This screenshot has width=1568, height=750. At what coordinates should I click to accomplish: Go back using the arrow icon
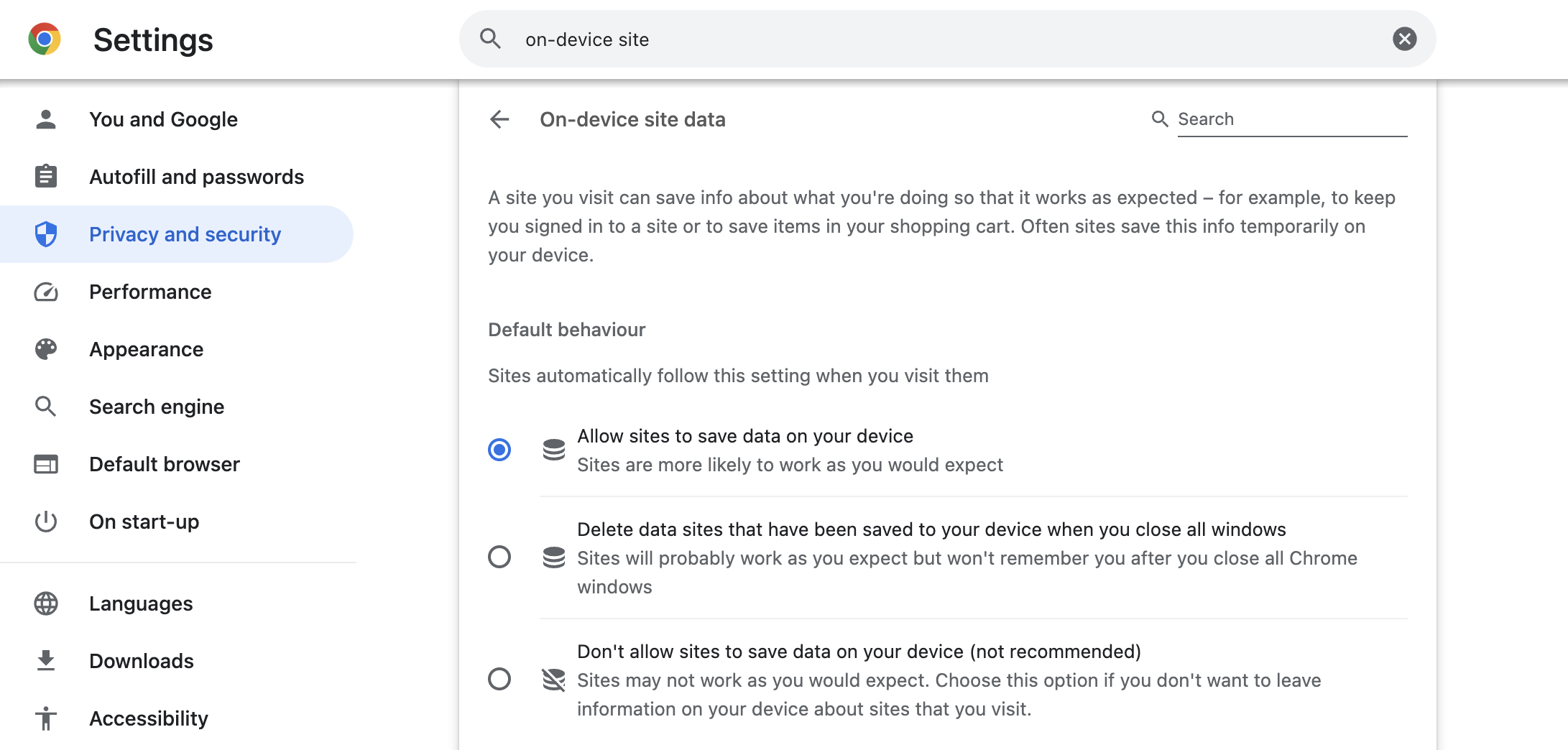[x=499, y=119]
